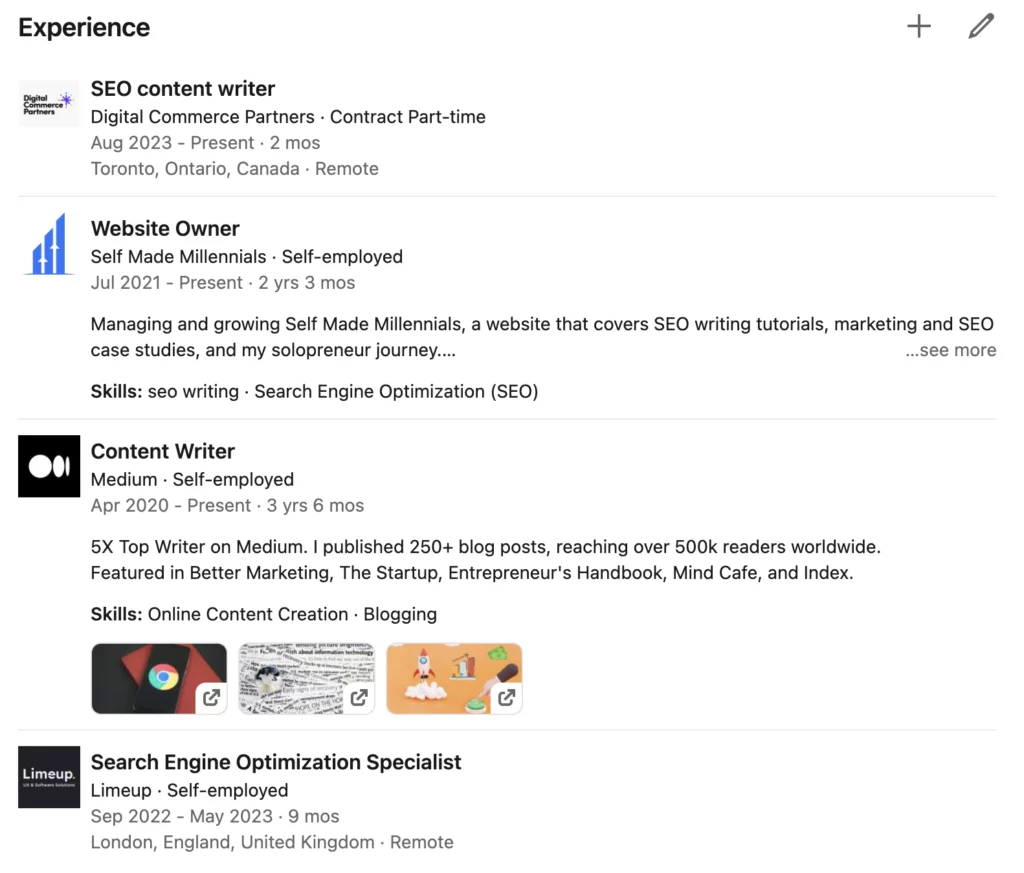Open the Search Engine Optimization Specialist entry
This screenshot has height=873, width=1024.
coord(276,762)
